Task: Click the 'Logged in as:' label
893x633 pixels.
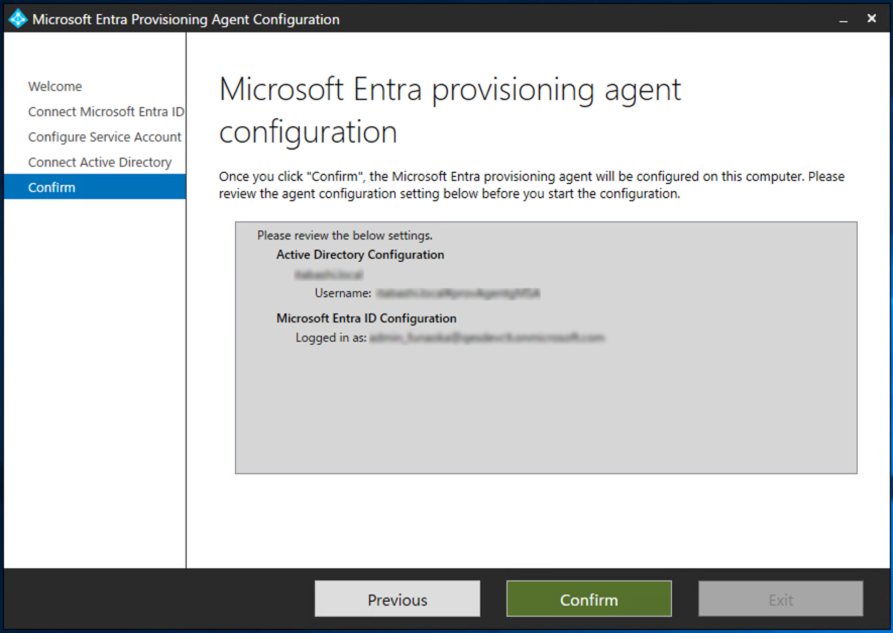Action: [331, 338]
